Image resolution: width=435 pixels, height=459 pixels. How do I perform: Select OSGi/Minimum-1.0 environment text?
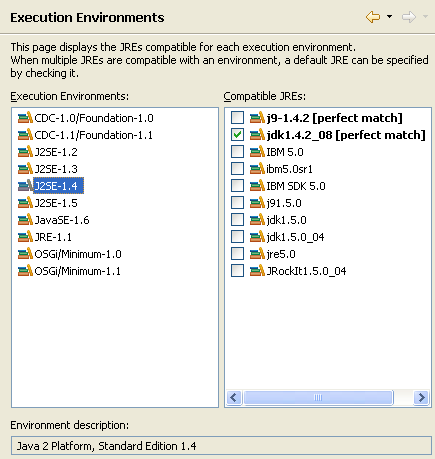point(78,254)
